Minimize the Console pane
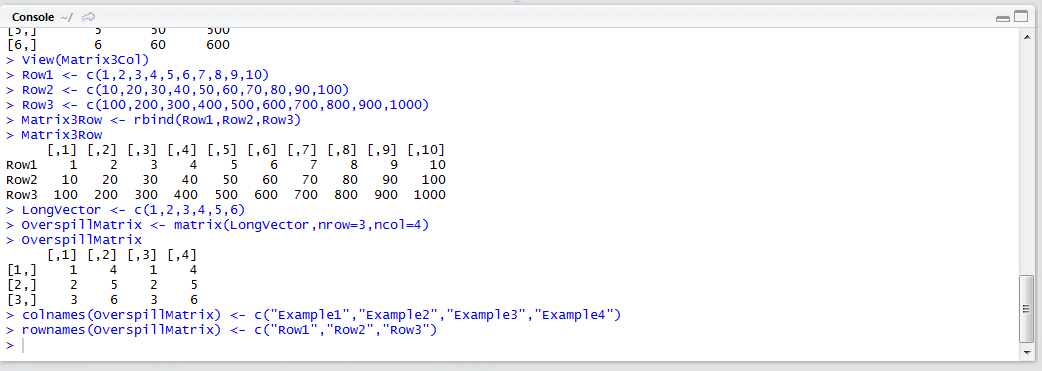 coord(1003,18)
